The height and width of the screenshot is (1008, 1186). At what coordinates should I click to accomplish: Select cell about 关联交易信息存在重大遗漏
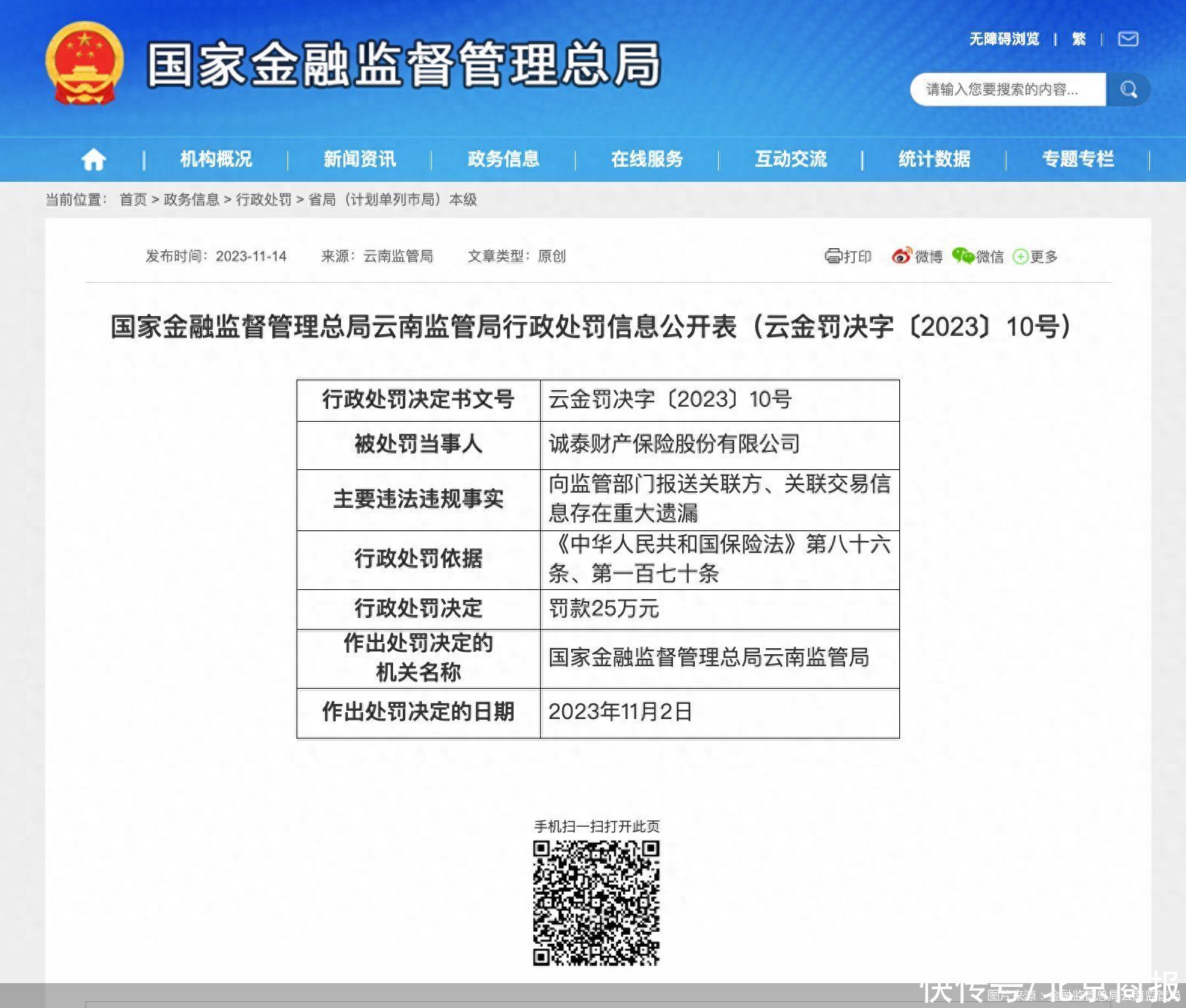pos(720,499)
